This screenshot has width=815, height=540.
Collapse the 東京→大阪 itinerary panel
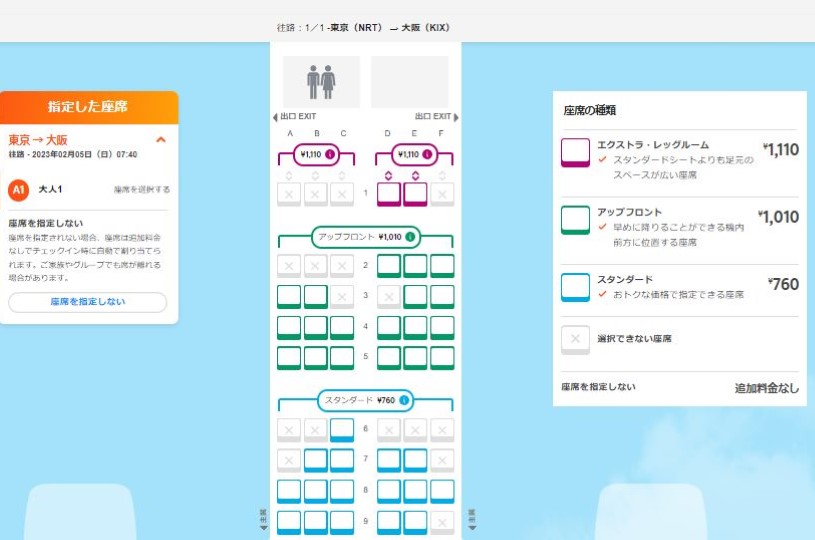(x=161, y=140)
